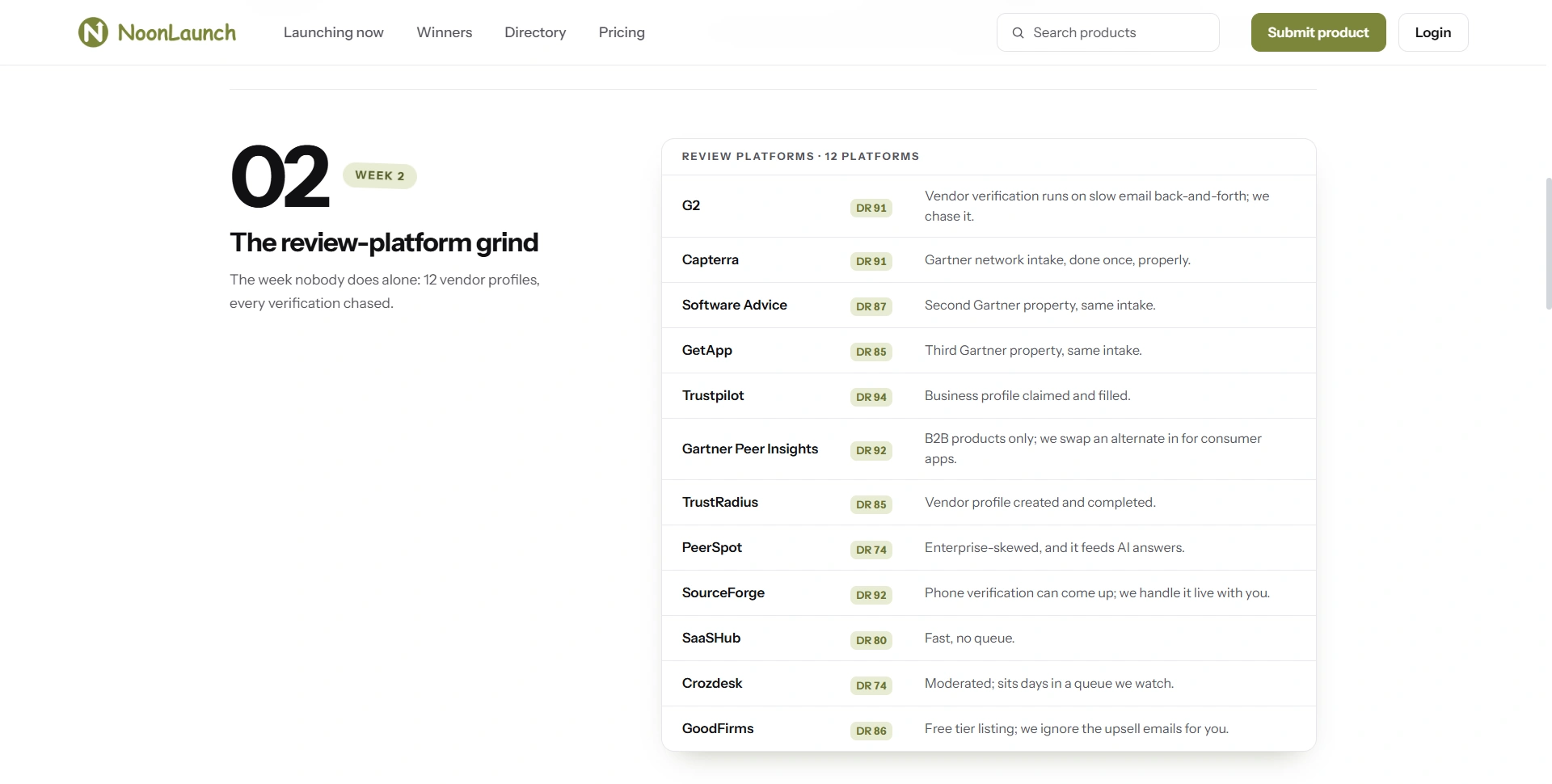Open the NoonLaunch wordmark home link

click(177, 32)
